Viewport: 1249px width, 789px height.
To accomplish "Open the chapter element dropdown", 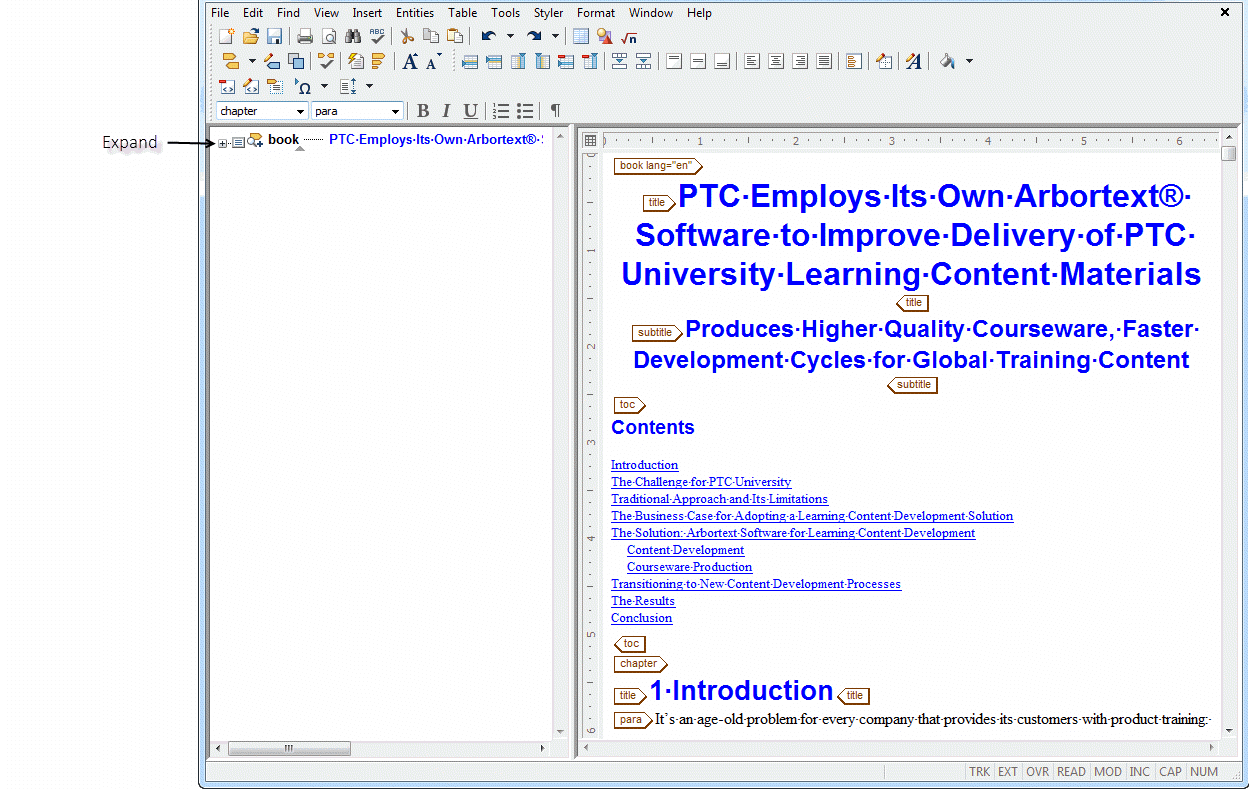I will coord(300,111).
